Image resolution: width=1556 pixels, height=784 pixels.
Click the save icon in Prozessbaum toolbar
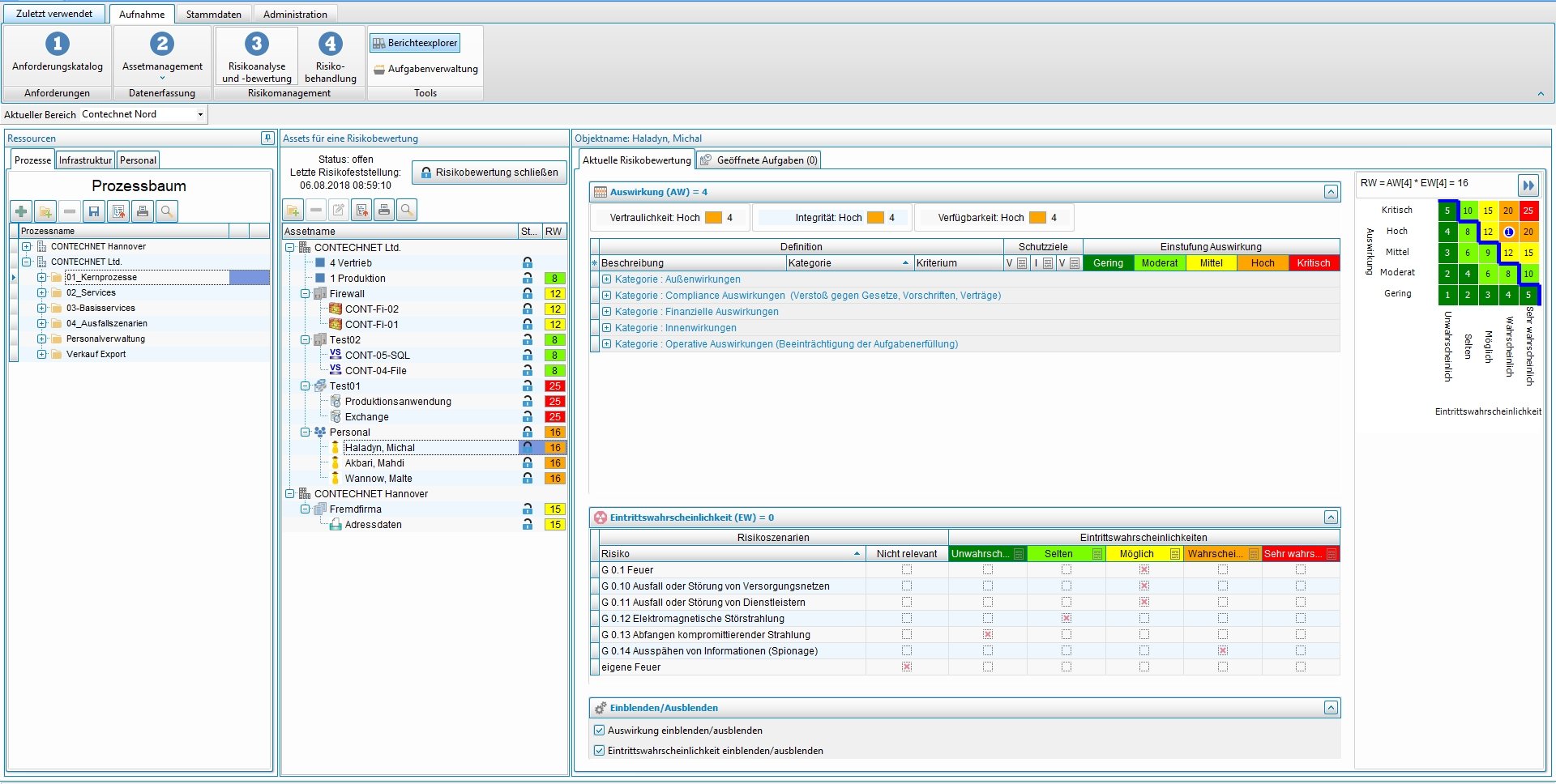click(94, 211)
